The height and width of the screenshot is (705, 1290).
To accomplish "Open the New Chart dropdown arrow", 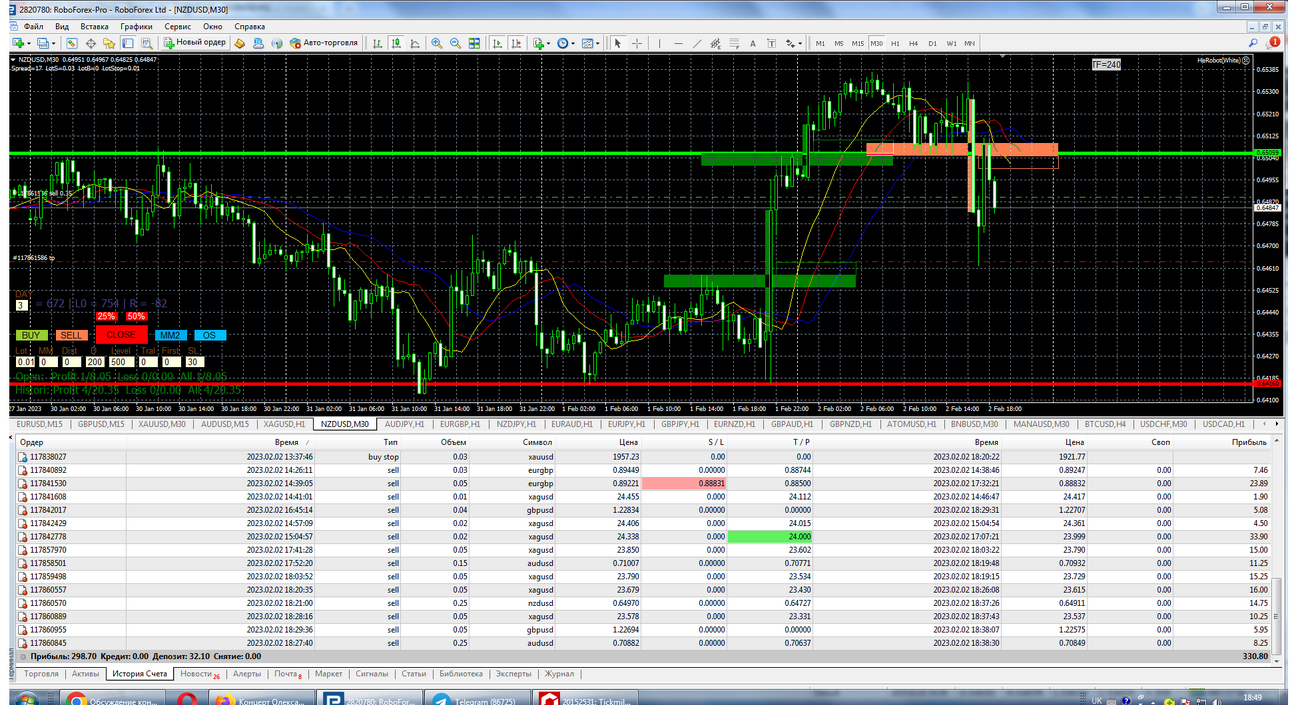I will pyautogui.click(x=30, y=43).
